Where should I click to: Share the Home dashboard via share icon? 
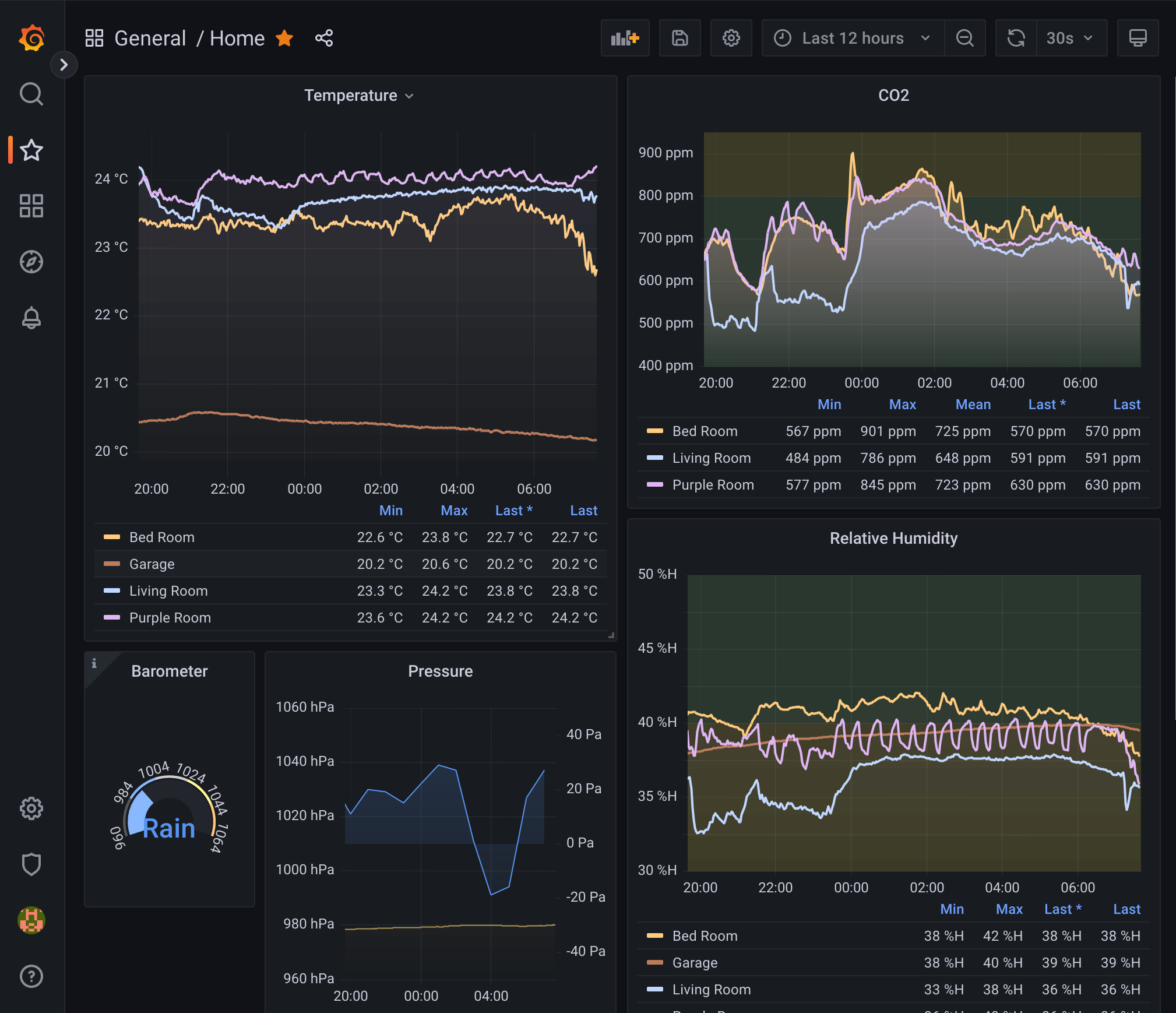pyautogui.click(x=324, y=38)
